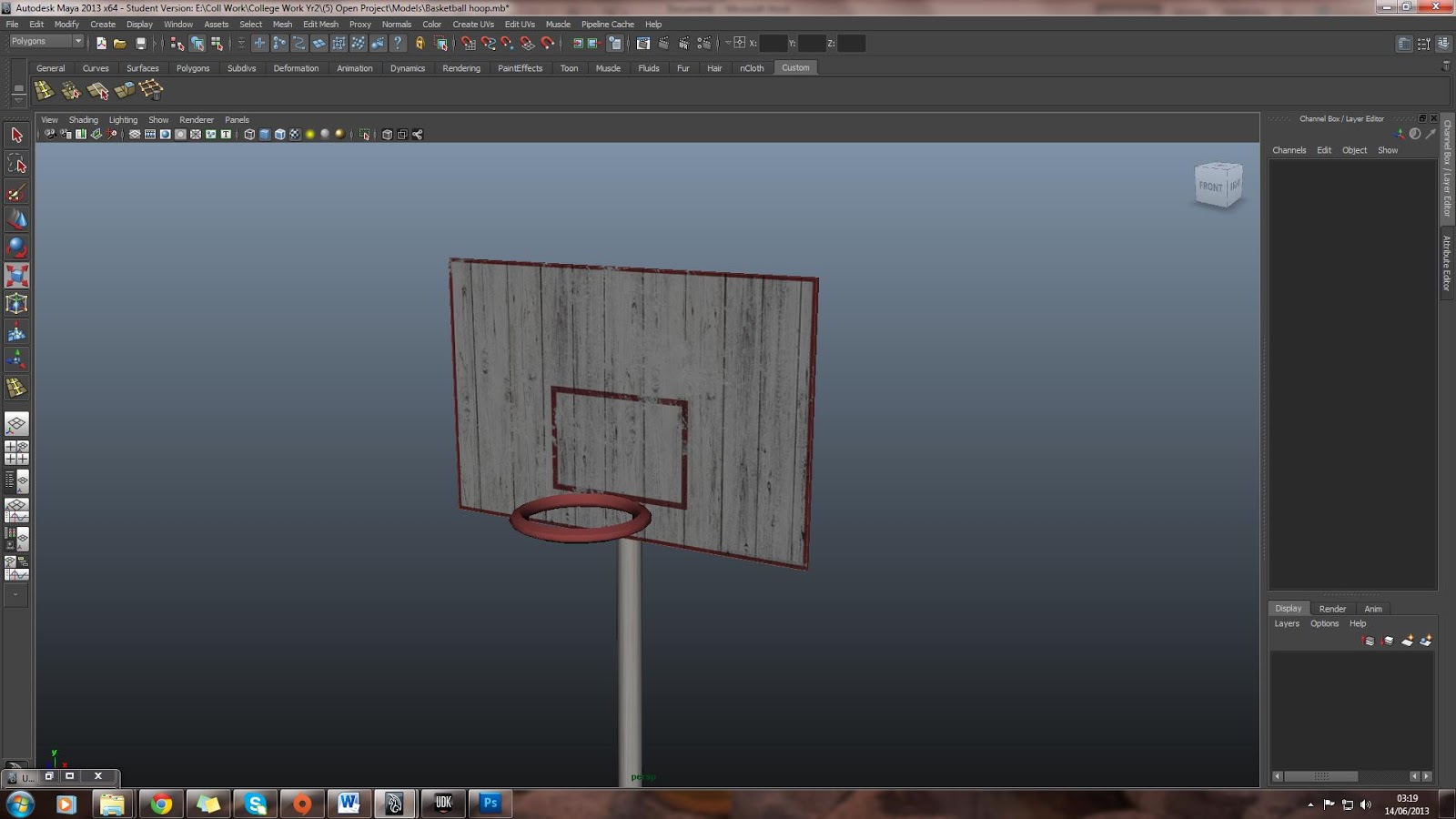Select the Anim layer tab

coord(1373,609)
